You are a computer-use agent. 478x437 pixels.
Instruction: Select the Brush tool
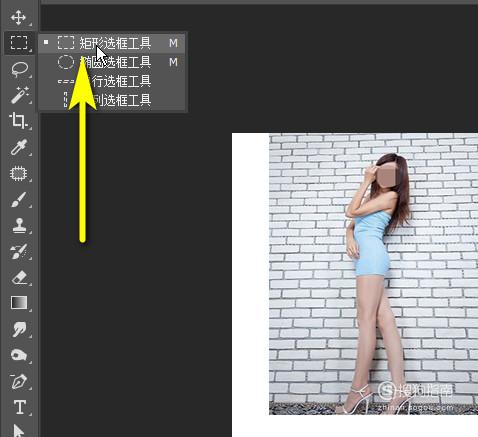(19, 199)
